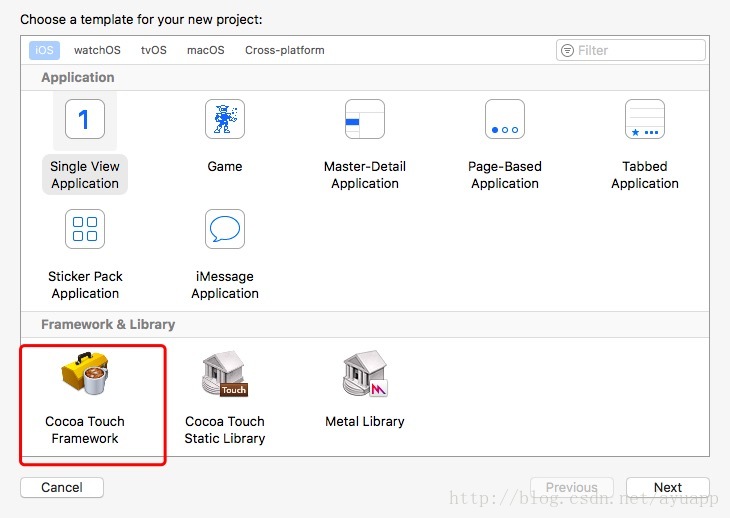The height and width of the screenshot is (518, 730).
Task: Click the "Sticker Pack Application" label
Action: pyautogui.click(x=85, y=285)
